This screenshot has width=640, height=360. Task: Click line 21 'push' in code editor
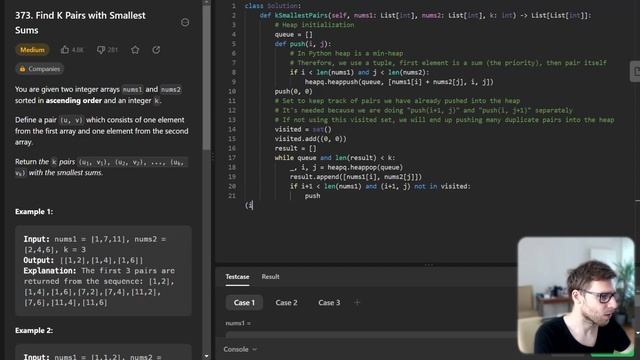click(x=312, y=196)
